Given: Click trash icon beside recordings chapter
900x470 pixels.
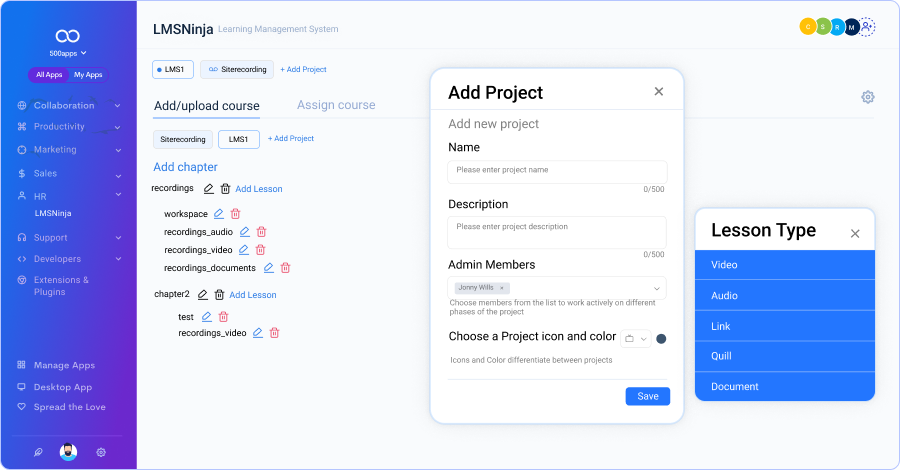Looking at the screenshot, I should click(225, 189).
